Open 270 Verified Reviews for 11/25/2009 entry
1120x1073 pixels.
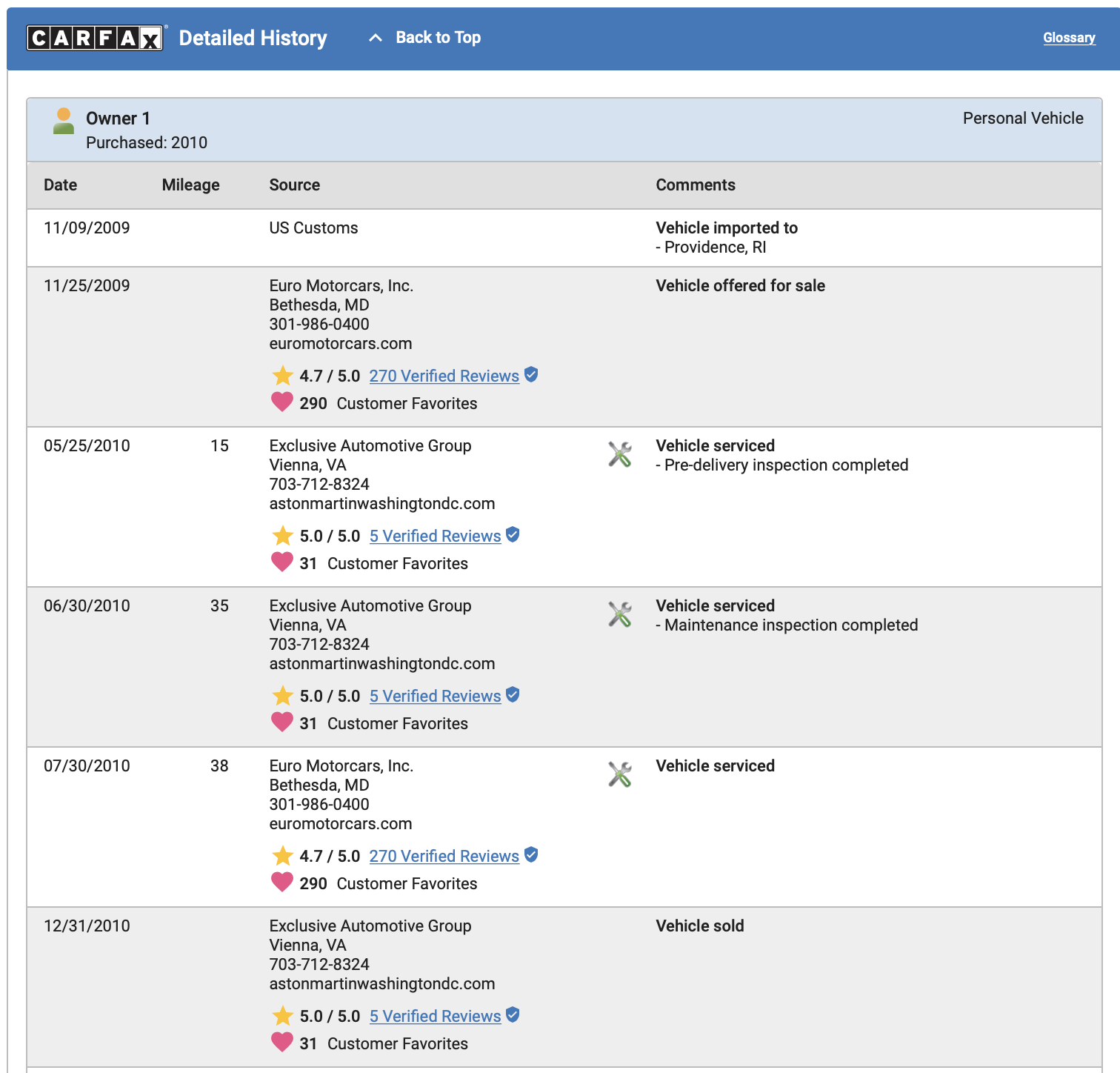coord(444,376)
